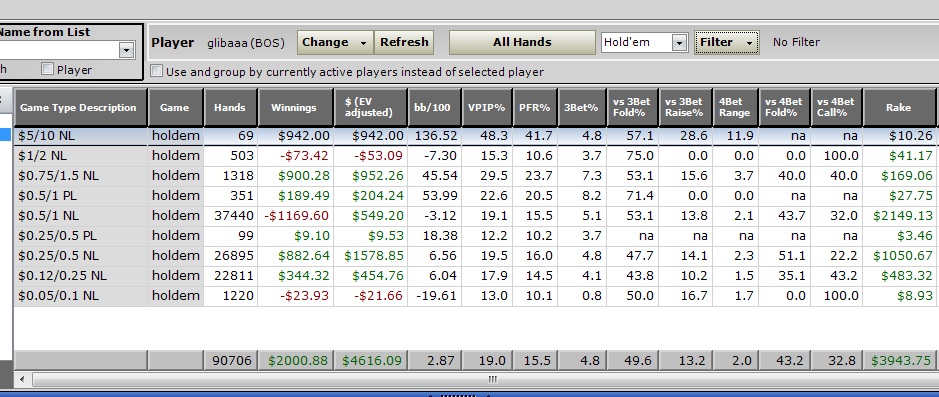The image size is (939, 397).
Task: Click the $2149.13 rake cell
Action: pos(899,216)
